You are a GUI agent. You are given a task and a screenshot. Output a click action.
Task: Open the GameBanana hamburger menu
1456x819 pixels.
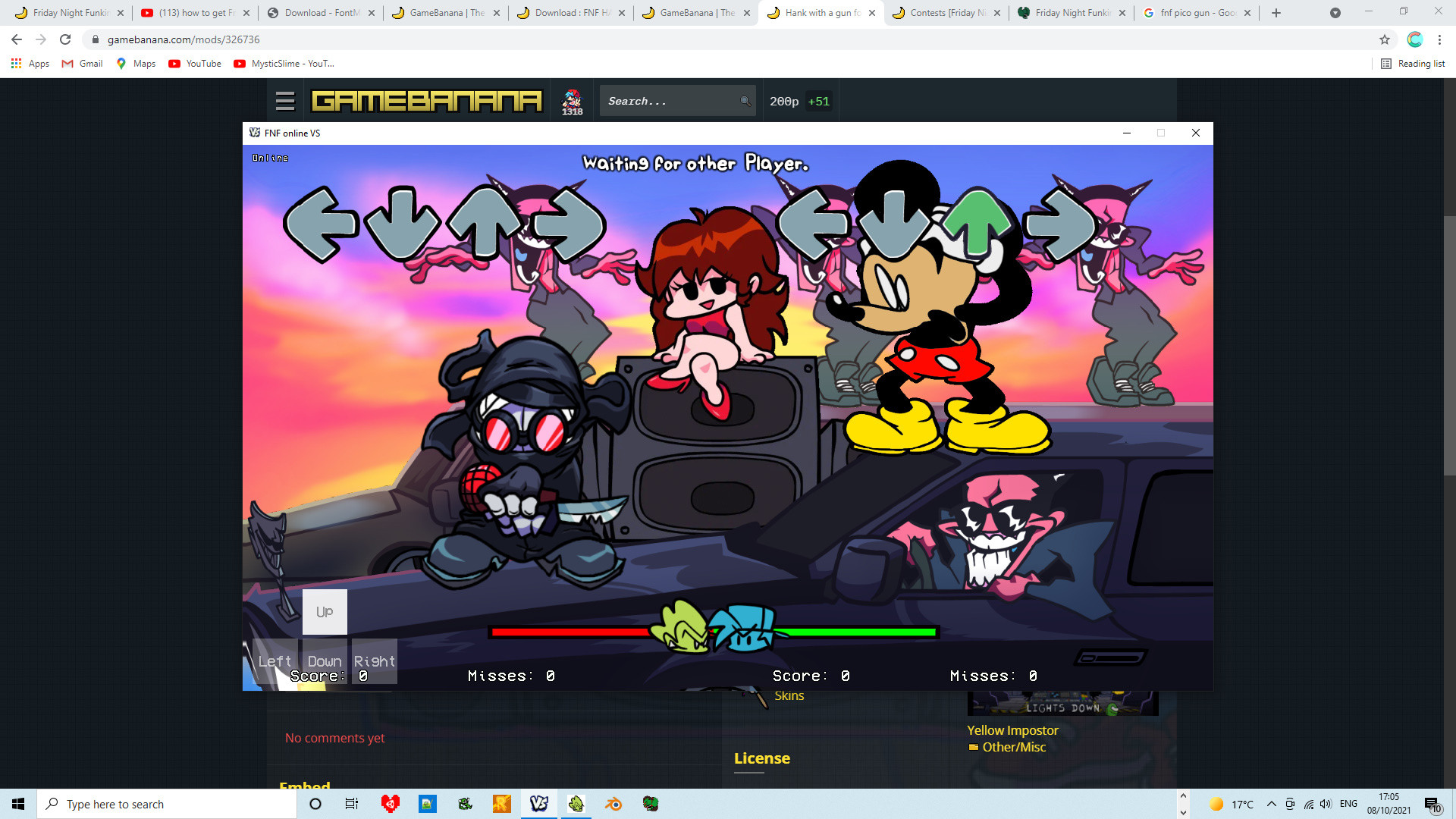click(x=284, y=99)
